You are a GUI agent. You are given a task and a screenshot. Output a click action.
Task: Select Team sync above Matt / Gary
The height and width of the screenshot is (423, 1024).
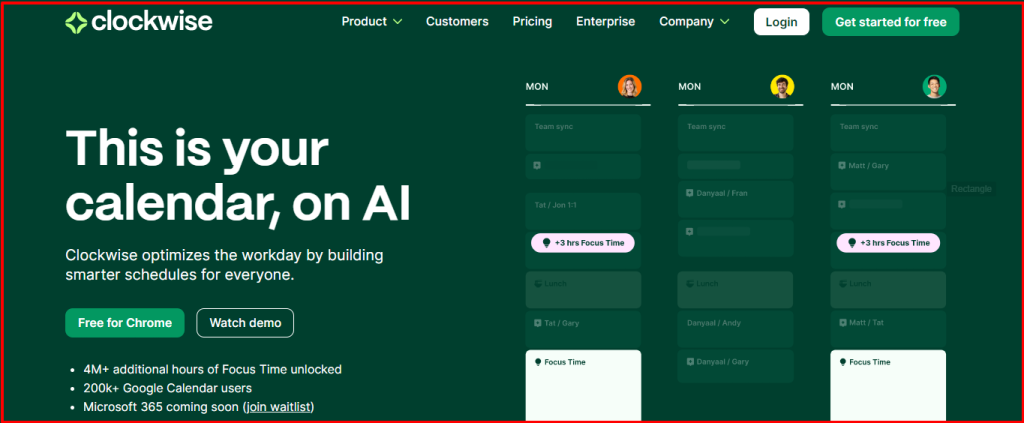click(x=888, y=133)
